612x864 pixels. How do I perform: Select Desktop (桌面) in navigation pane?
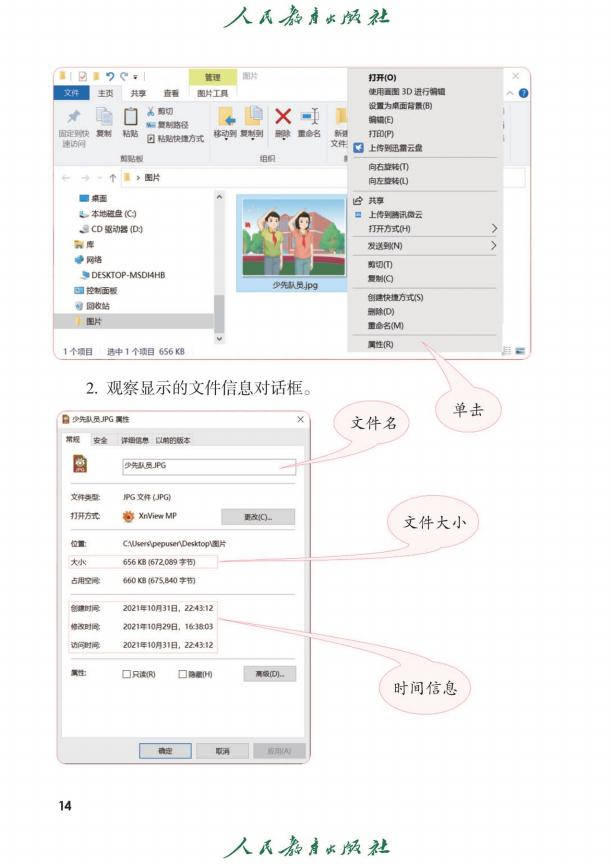(x=94, y=198)
